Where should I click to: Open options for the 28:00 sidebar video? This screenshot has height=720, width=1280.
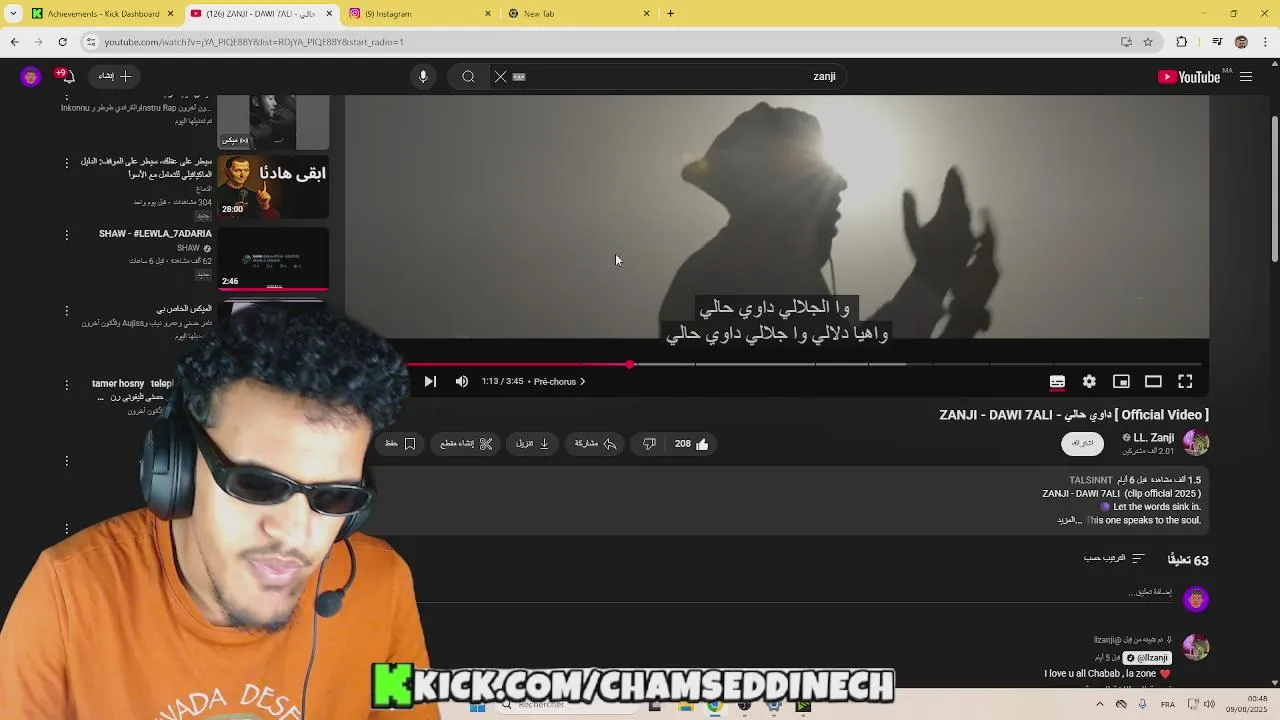click(x=67, y=163)
